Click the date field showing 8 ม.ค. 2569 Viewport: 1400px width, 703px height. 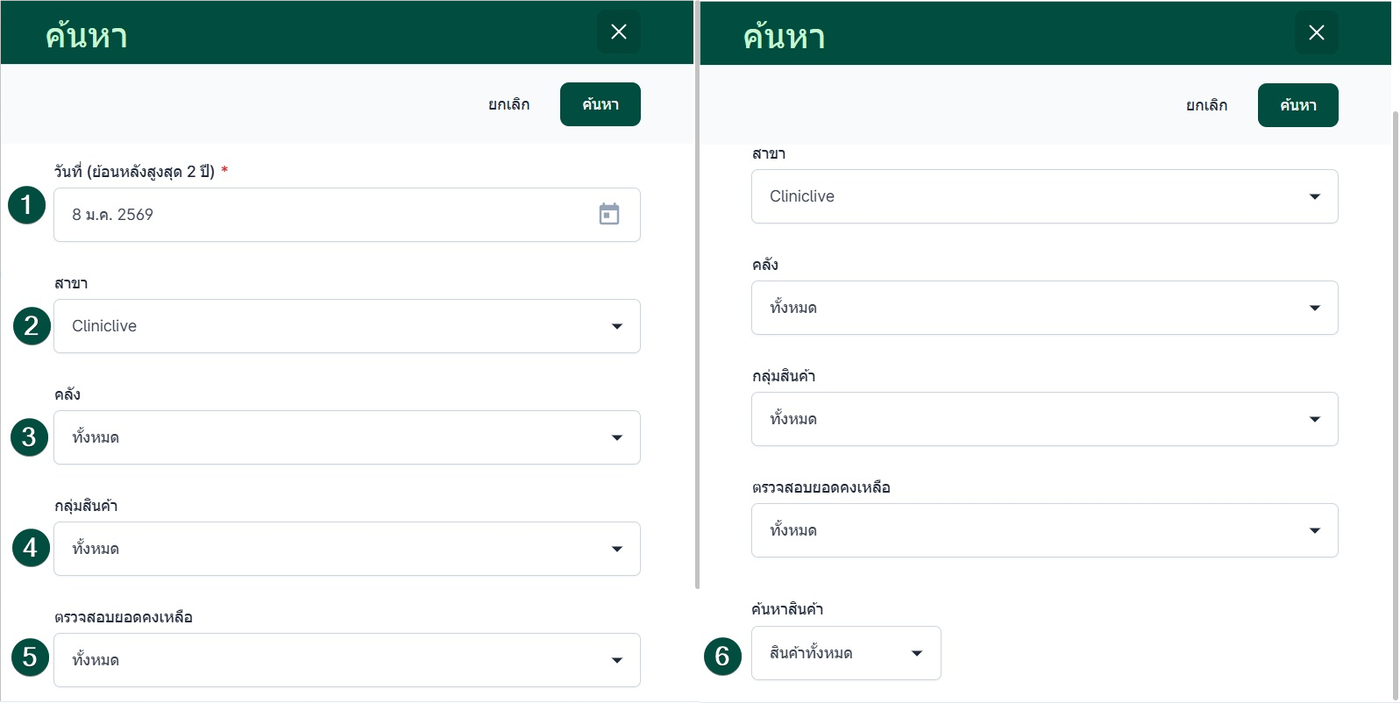[347, 214]
